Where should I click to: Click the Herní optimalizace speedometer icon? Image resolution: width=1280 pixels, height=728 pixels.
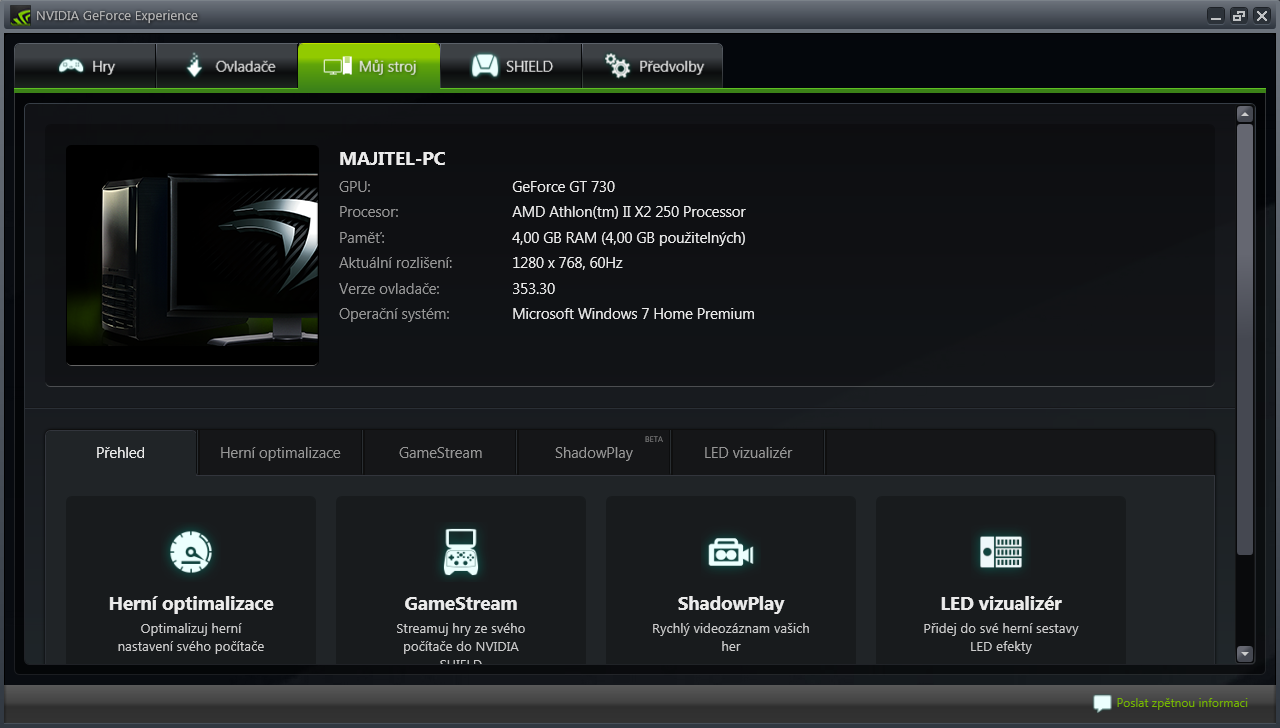tap(191, 552)
